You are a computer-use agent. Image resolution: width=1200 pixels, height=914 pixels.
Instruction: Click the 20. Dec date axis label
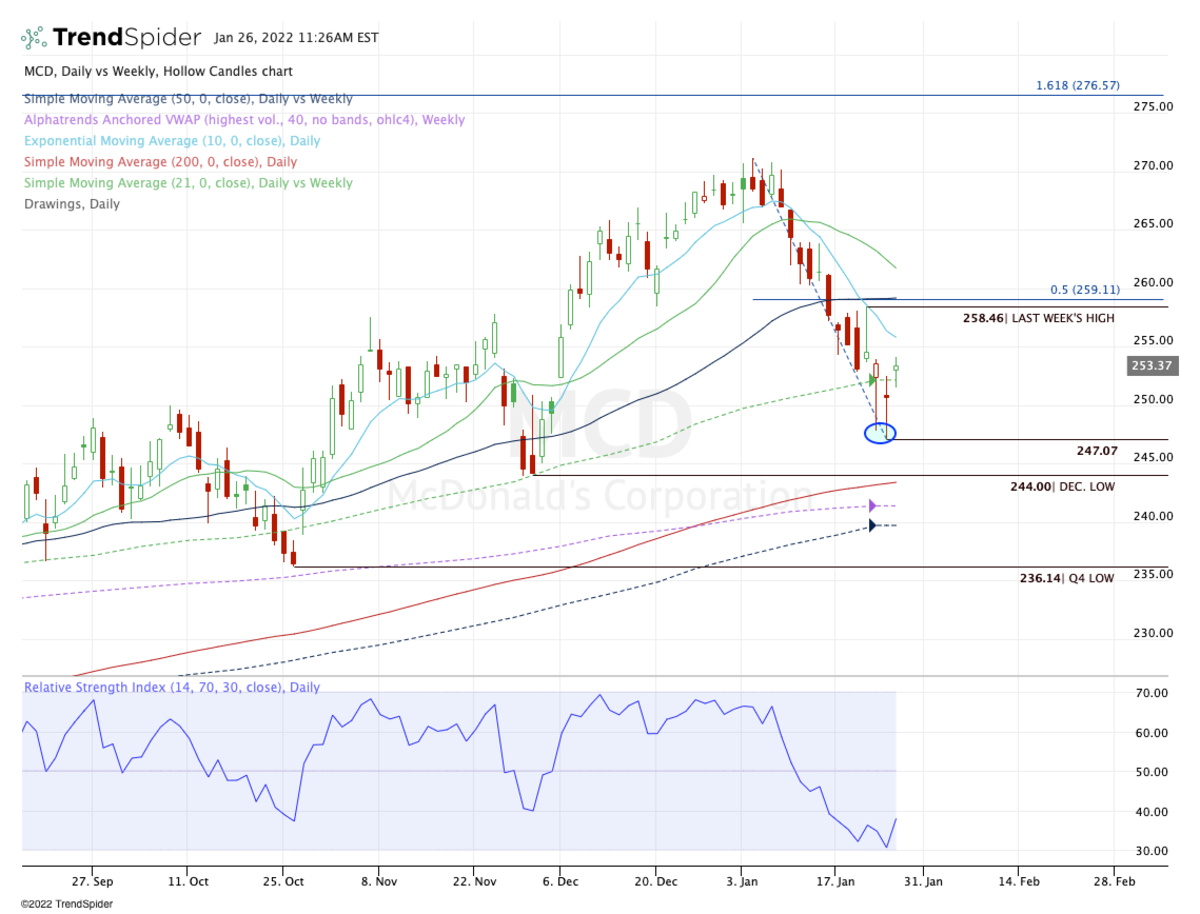click(x=655, y=882)
